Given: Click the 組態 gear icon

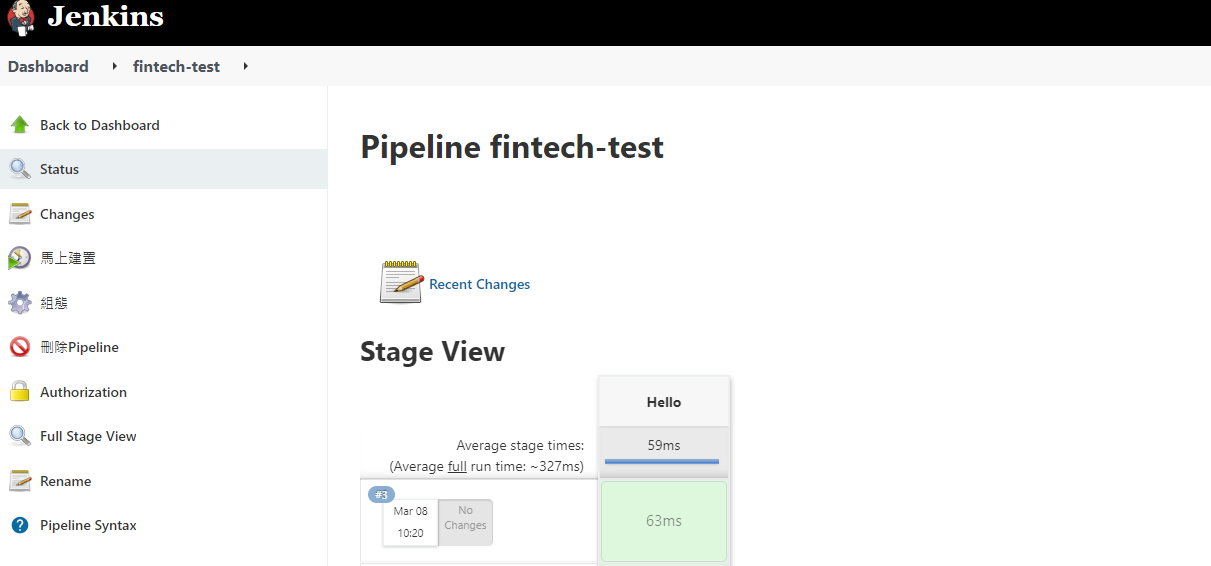Looking at the screenshot, I should [x=20, y=303].
